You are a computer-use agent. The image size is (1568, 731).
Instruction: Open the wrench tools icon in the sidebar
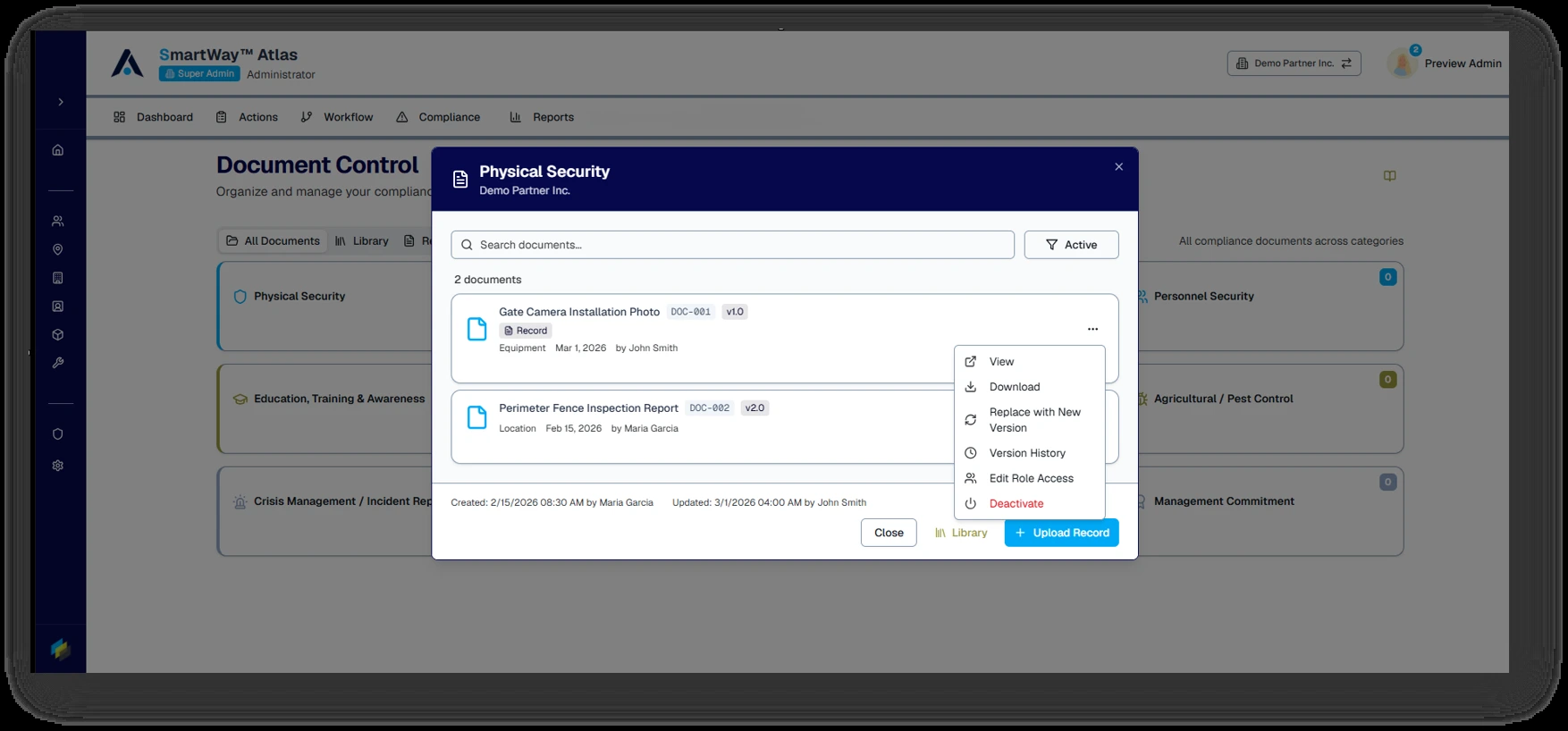click(58, 363)
